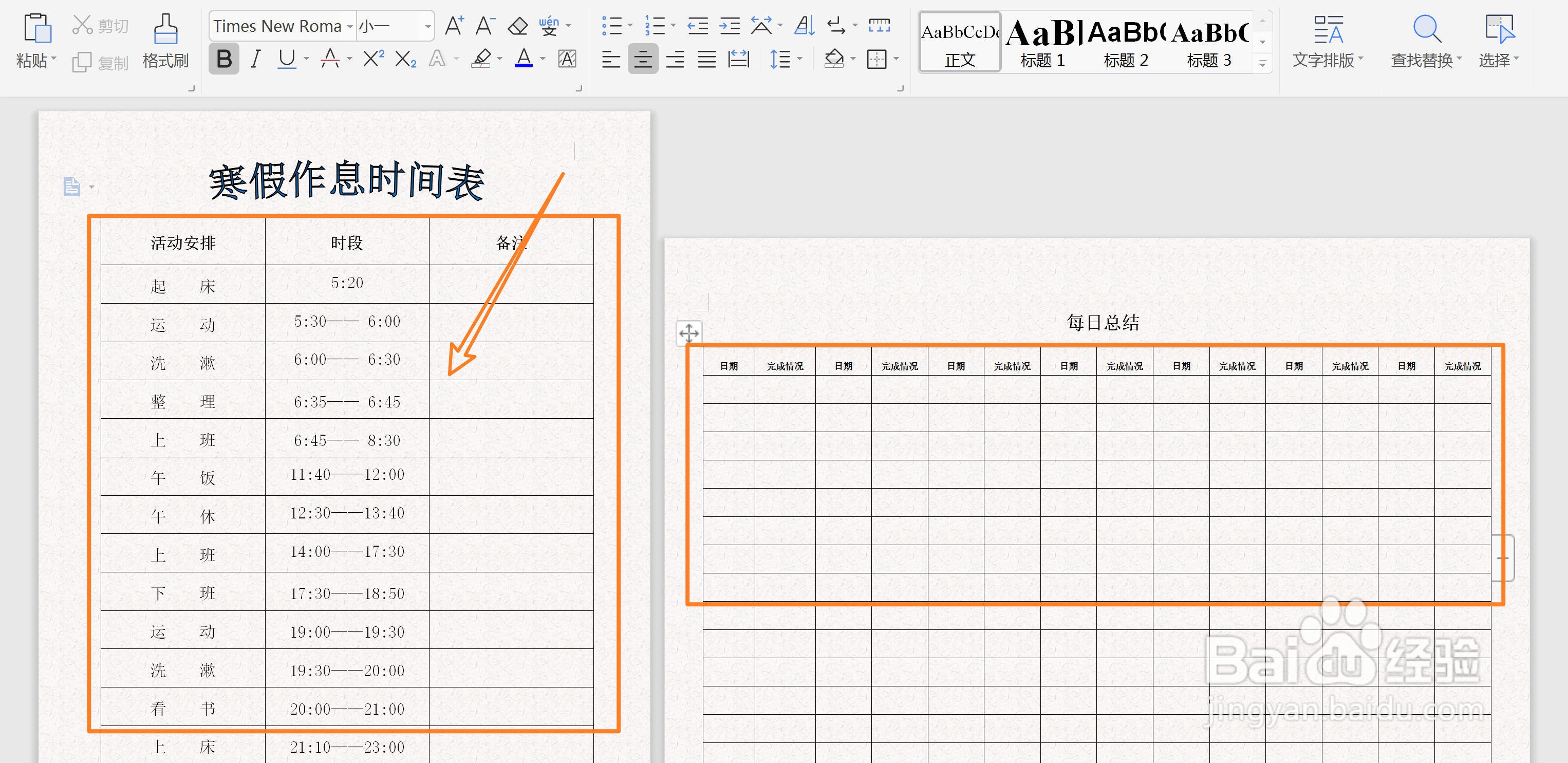Open the 文字排版 text layout menu

point(1327,42)
